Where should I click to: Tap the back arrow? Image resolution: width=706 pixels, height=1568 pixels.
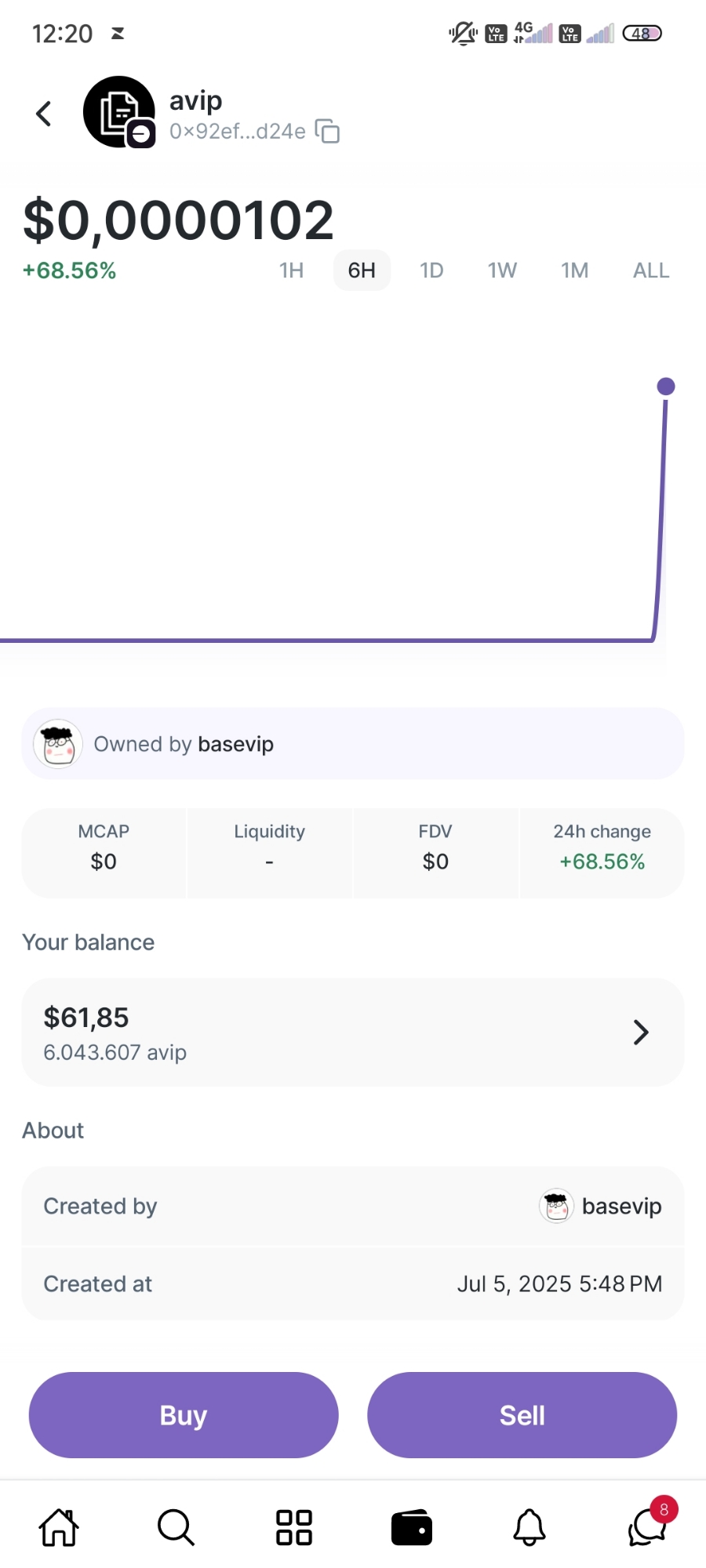coord(44,114)
